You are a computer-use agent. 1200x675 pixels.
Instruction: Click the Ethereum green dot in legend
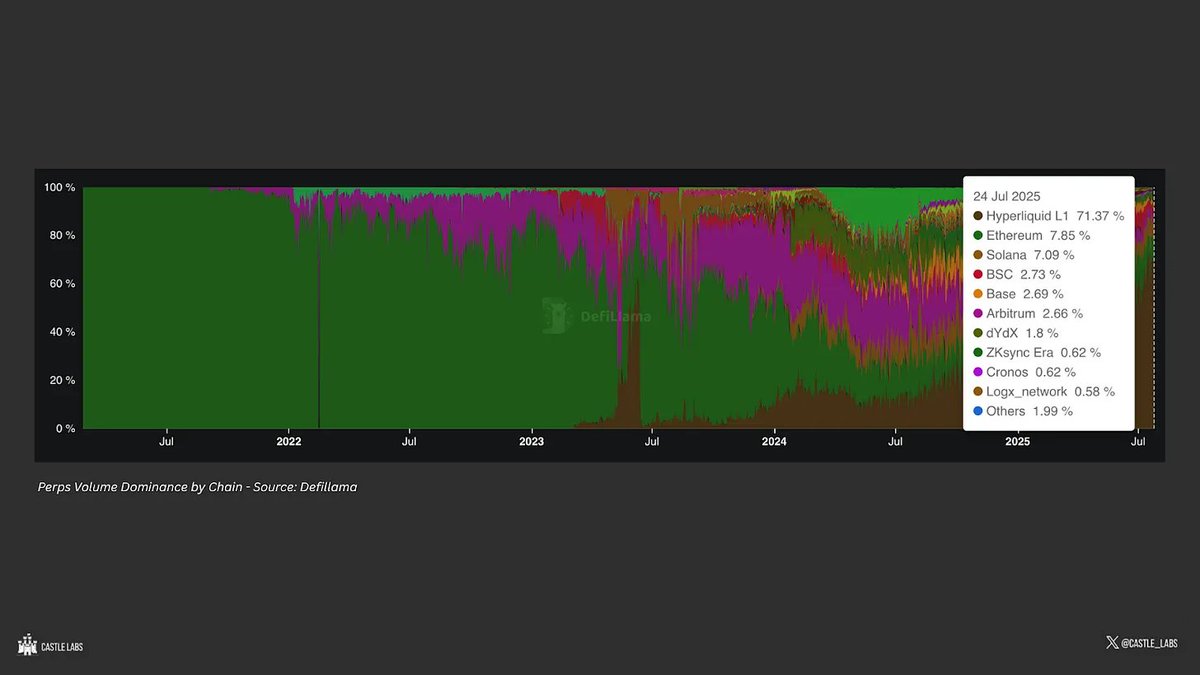(x=977, y=235)
